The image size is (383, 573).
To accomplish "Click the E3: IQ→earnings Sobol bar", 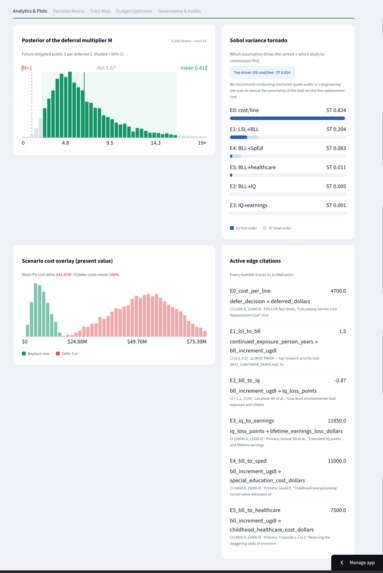I will (x=288, y=213).
